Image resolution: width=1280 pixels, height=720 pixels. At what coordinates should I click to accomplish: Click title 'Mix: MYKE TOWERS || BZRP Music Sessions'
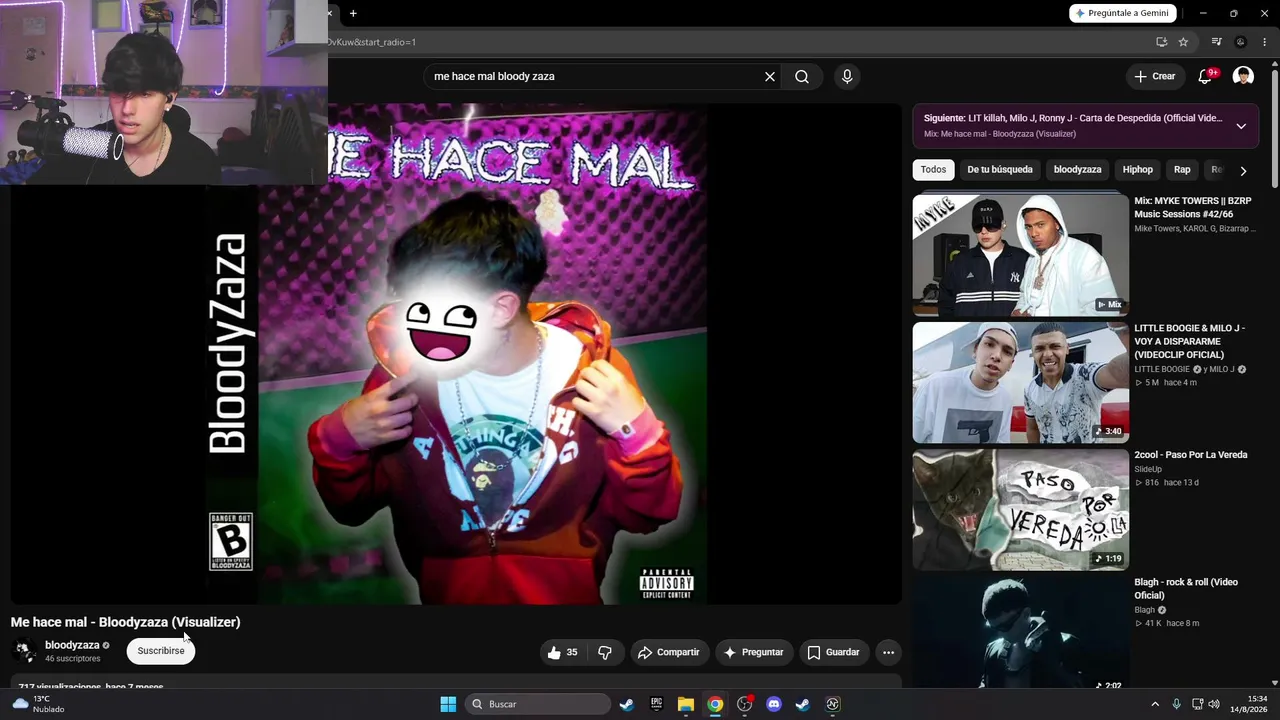pyautogui.click(x=1192, y=207)
